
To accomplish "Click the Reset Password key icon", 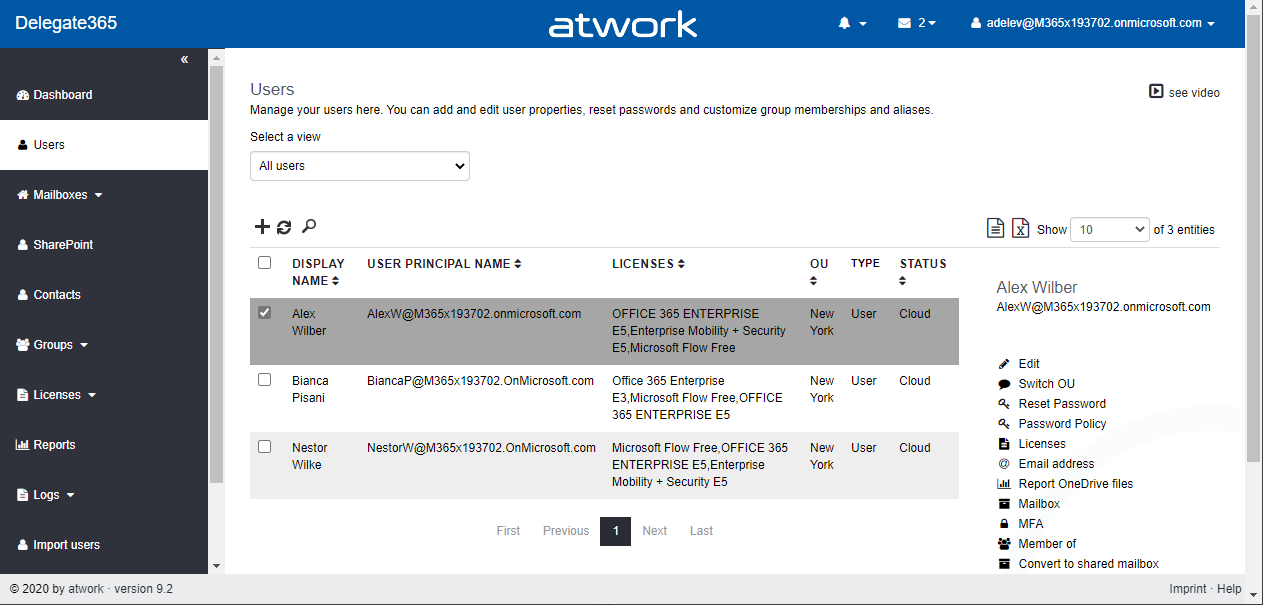I will coord(1004,404).
